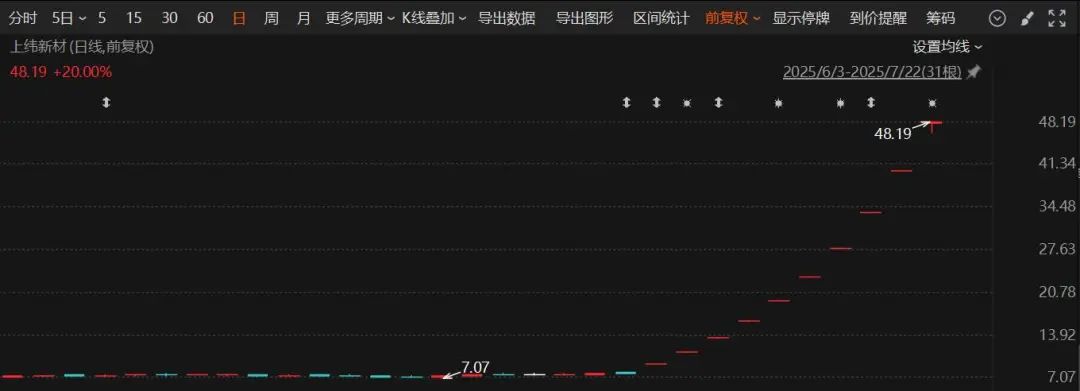Click the starburst marker above 48.19 candle

click(x=932, y=103)
